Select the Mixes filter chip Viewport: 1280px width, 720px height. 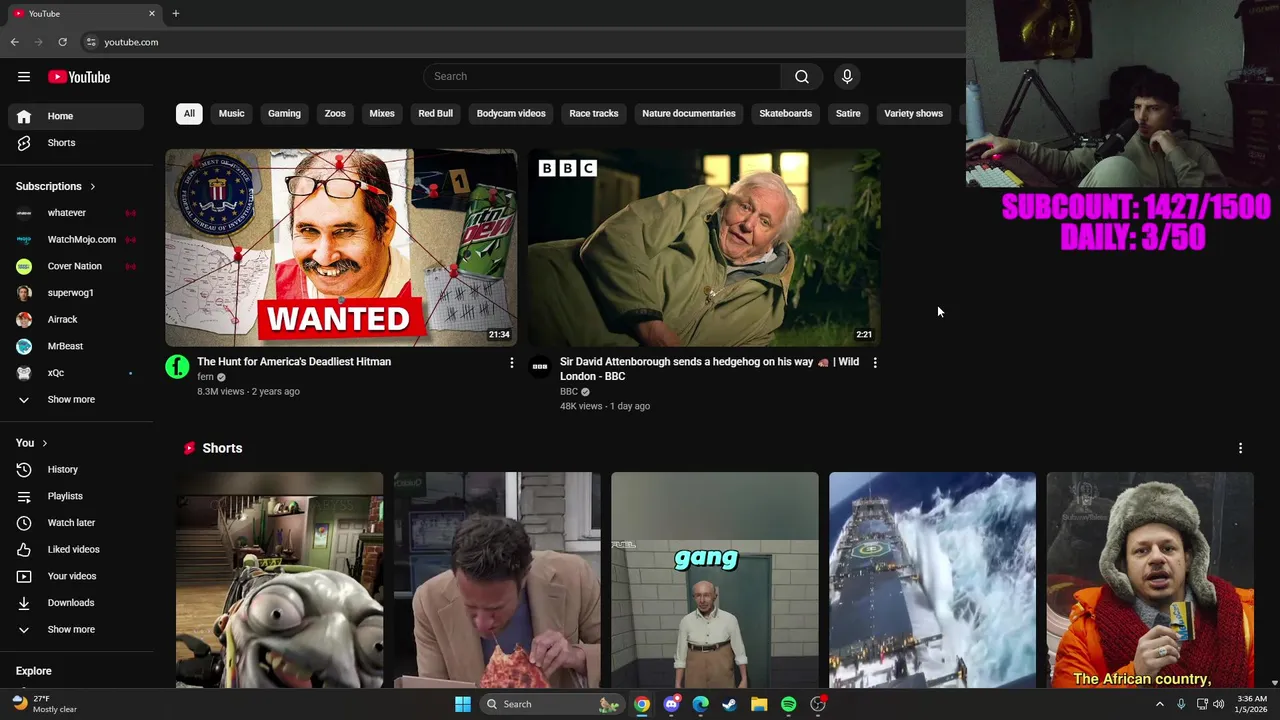pos(382,114)
